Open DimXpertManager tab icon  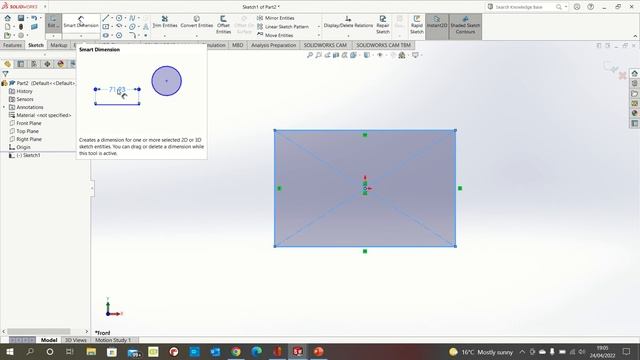pyautogui.click(x=47, y=64)
